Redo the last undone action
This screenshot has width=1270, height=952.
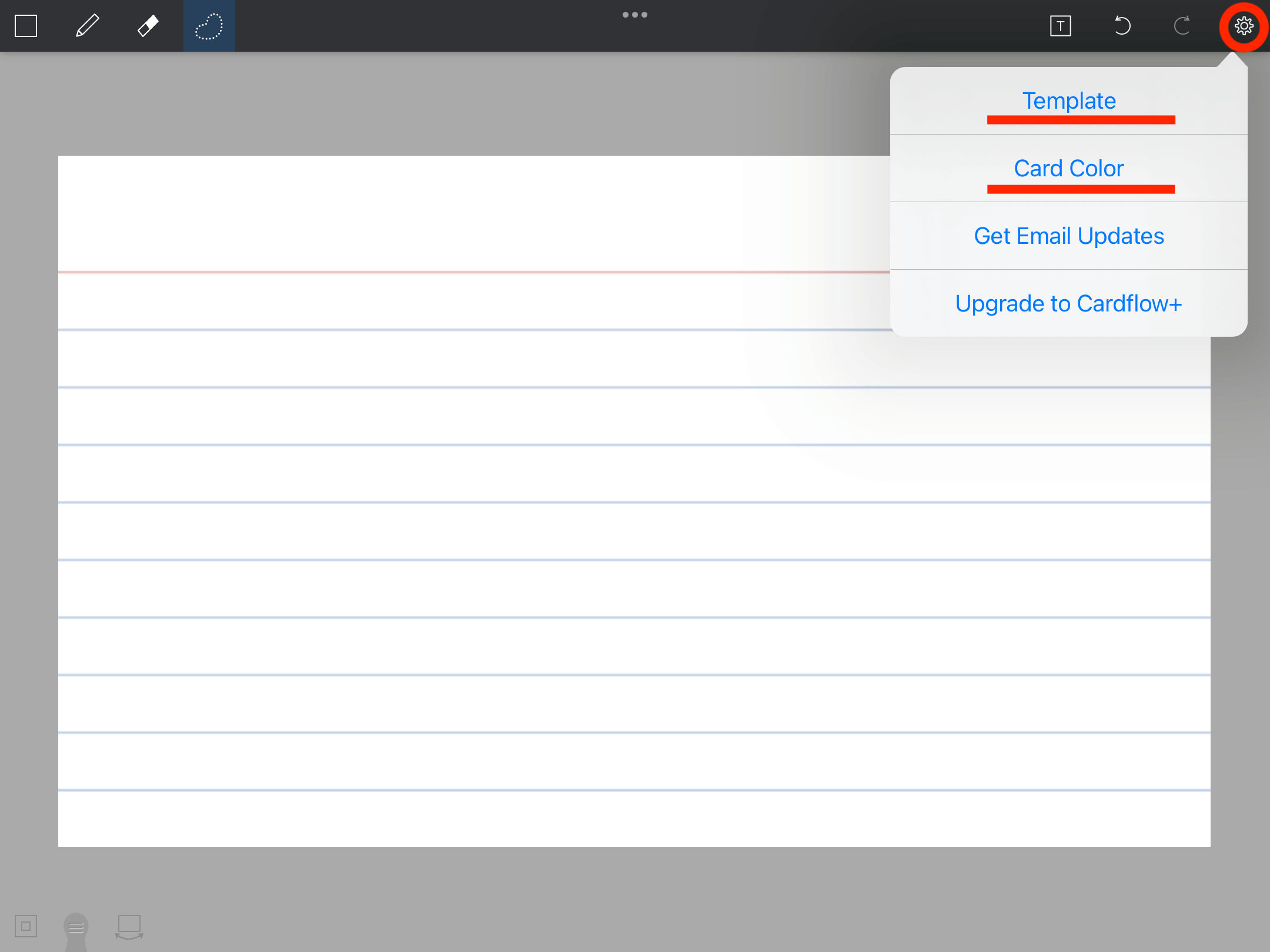[x=1182, y=26]
